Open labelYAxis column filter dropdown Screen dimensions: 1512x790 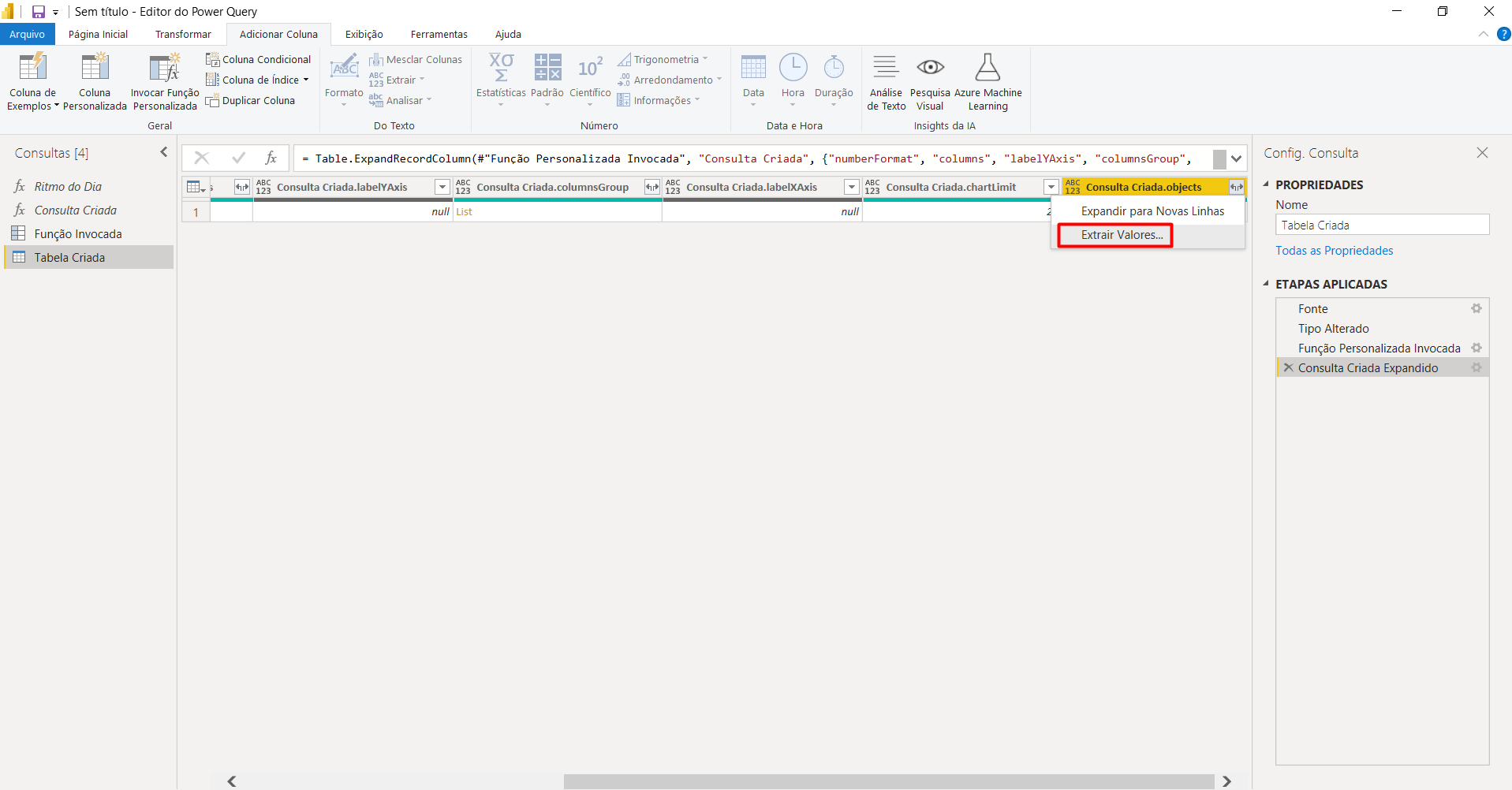[x=442, y=187]
